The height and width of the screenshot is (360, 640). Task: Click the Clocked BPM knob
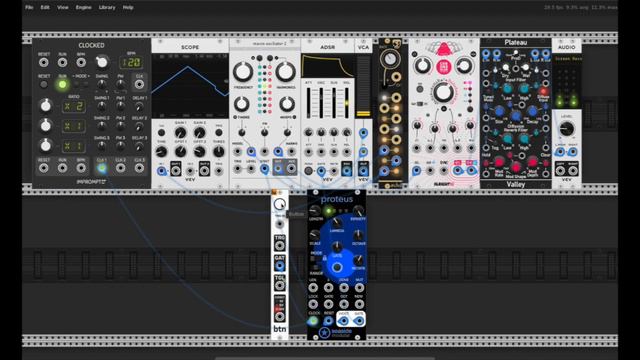coord(102,62)
